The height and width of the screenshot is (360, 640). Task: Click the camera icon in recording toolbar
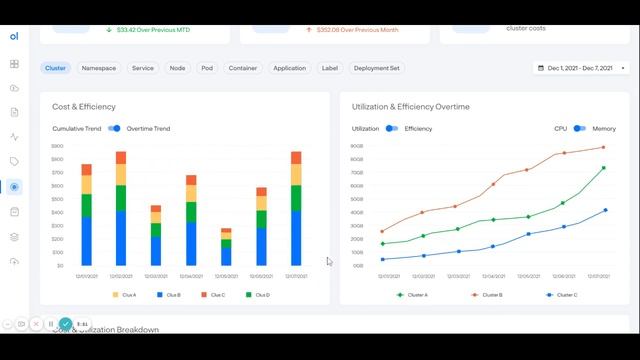(x=21, y=324)
